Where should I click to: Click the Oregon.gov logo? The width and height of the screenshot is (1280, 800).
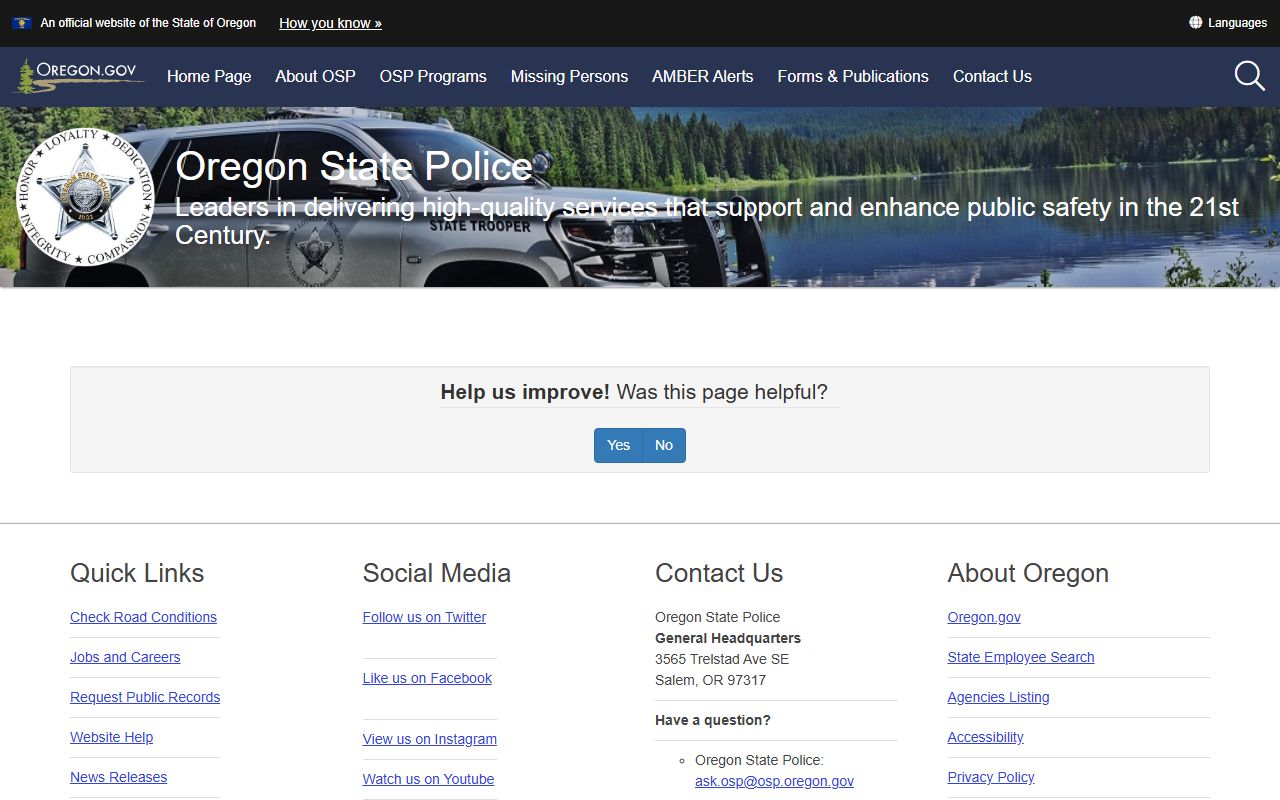point(79,76)
